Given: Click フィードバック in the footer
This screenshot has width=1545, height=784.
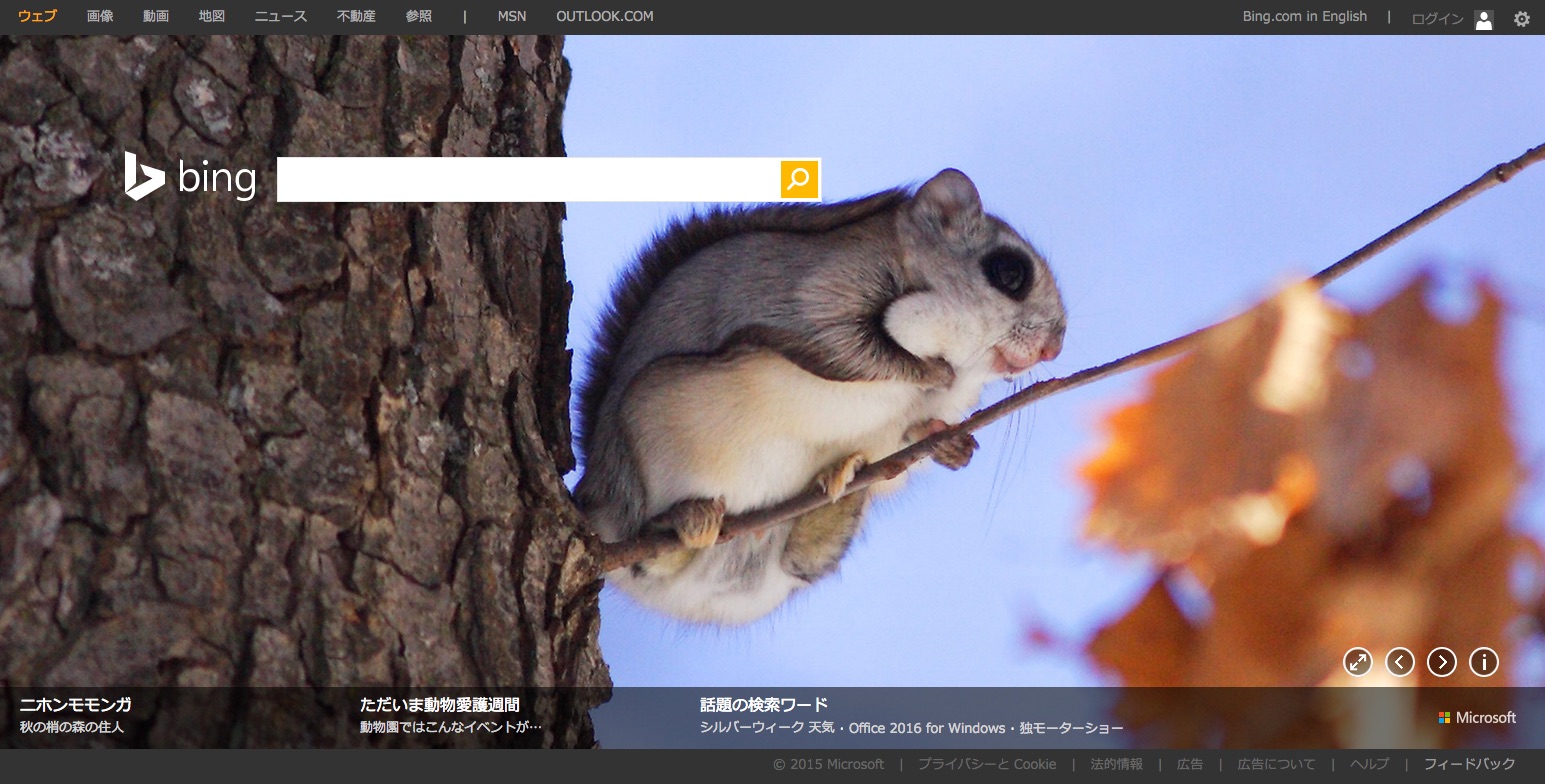Looking at the screenshot, I should pos(1469,764).
